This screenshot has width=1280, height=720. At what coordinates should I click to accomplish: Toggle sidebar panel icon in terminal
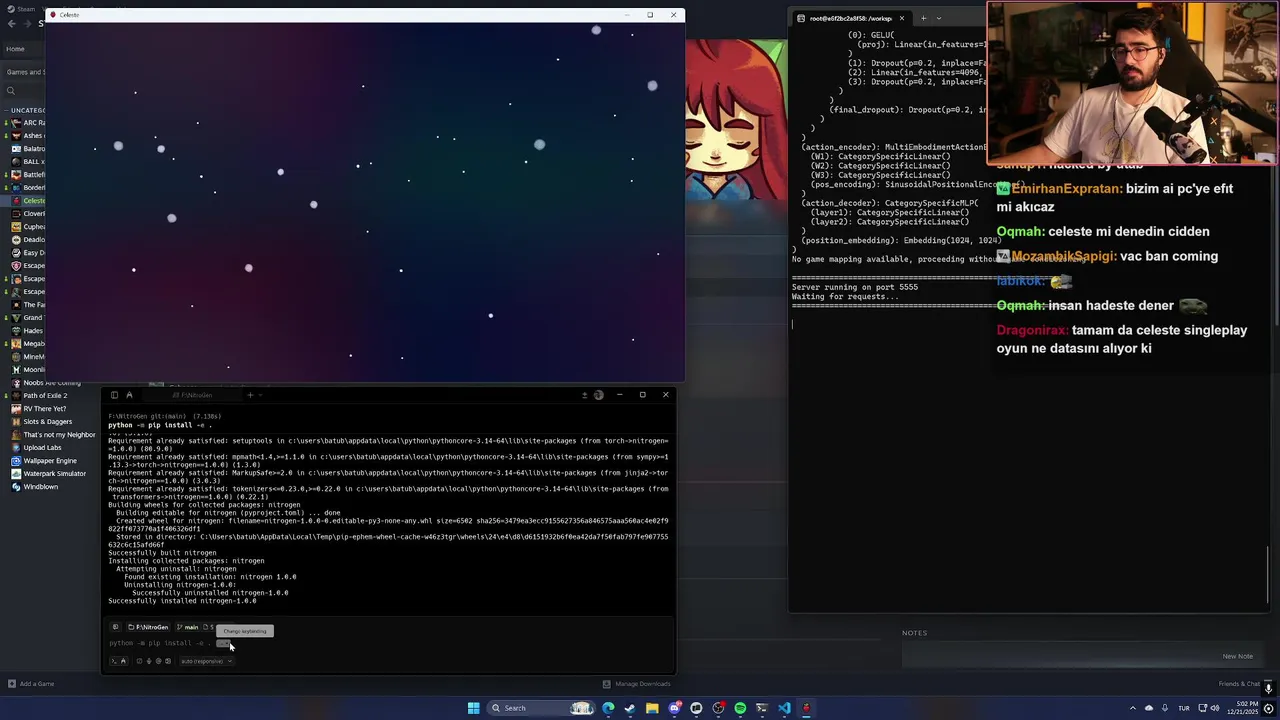coord(114,395)
